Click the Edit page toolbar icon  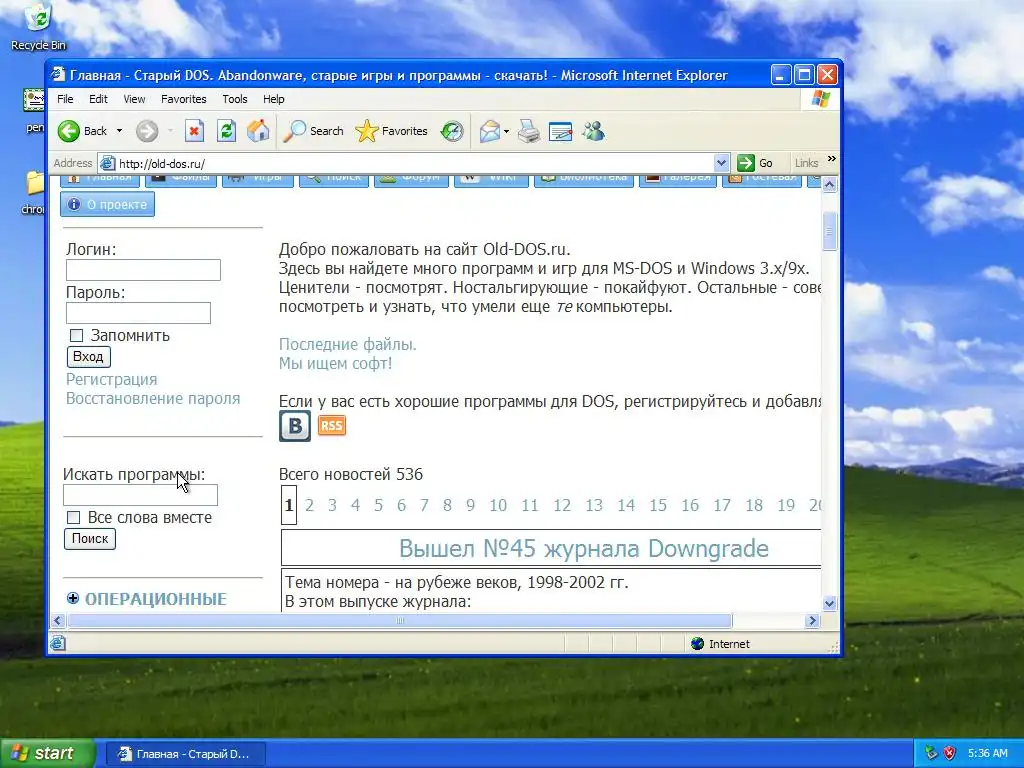tap(560, 131)
